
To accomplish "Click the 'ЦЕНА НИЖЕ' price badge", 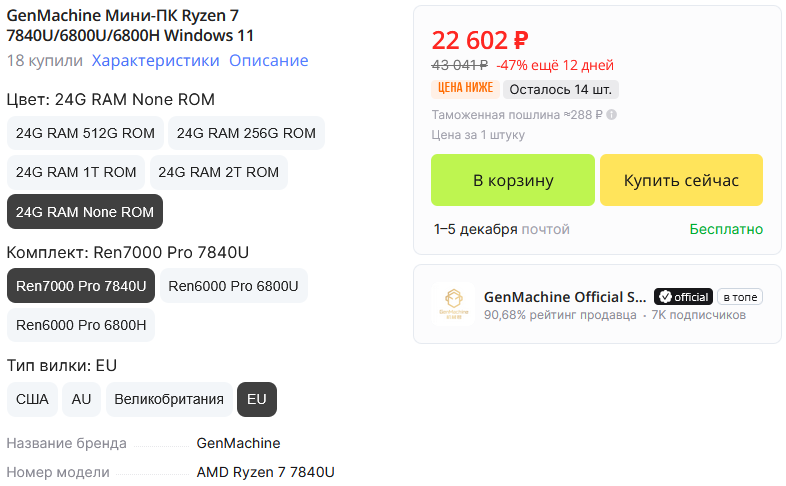I will [464, 88].
